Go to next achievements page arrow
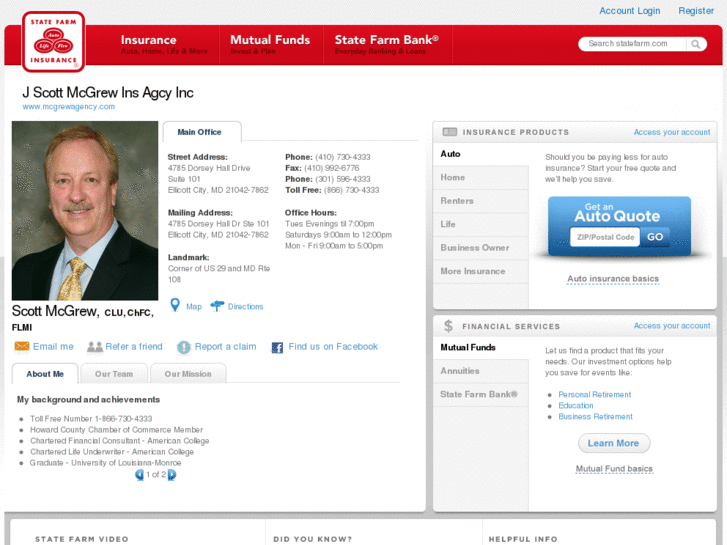The width and height of the screenshot is (727, 545). pyautogui.click(x=172, y=474)
